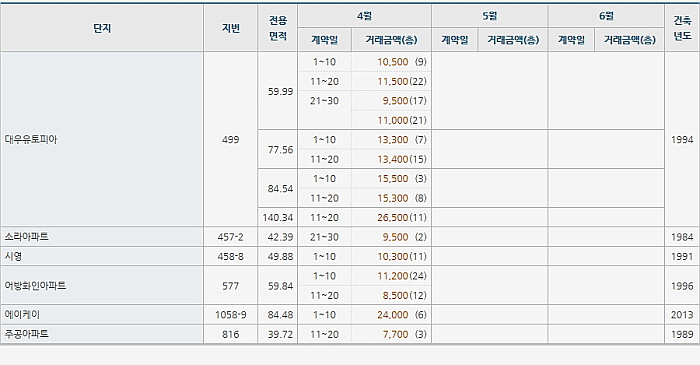Image resolution: width=700 pixels, height=365 pixels.
Task: Click area value 84.48
Action: click(x=280, y=315)
